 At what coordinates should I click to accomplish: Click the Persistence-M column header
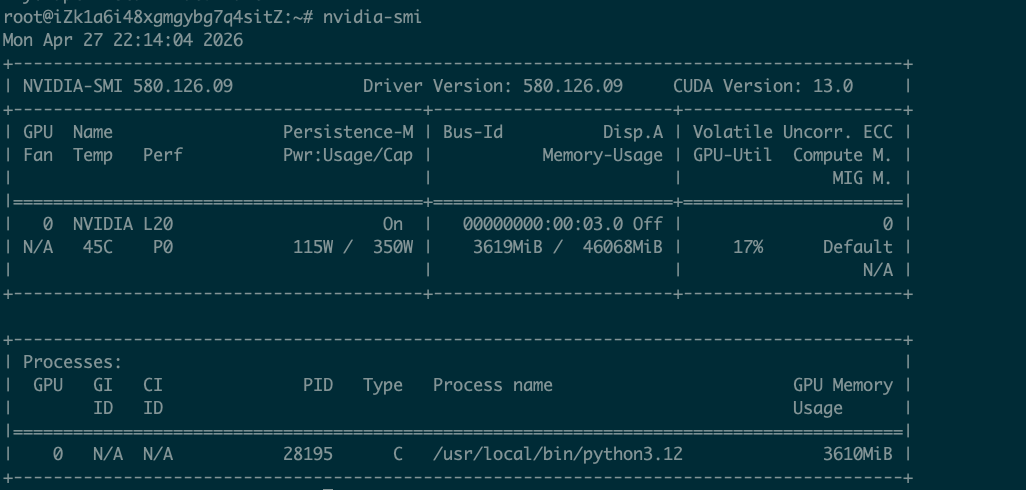coord(348,132)
